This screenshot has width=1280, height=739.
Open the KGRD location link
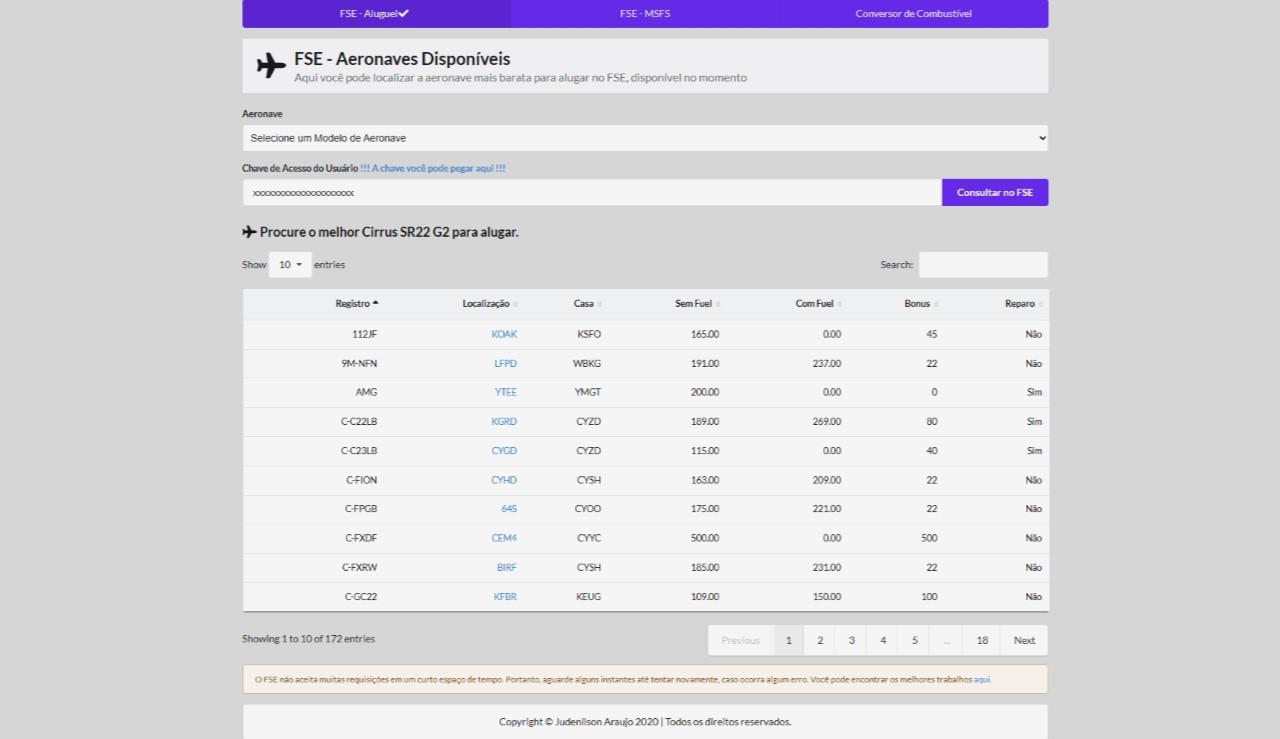pos(504,422)
